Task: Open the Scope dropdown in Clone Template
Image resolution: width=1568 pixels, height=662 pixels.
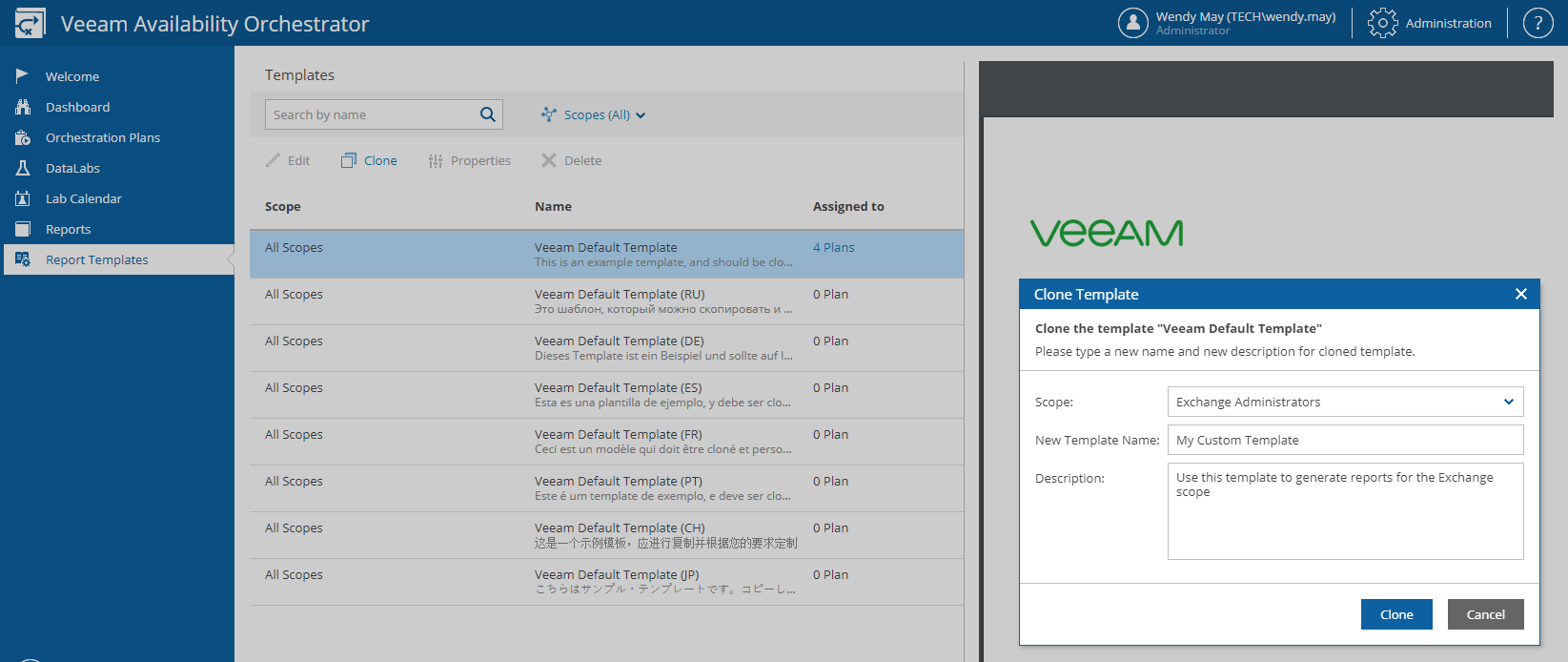Action: (x=1346, y=402)
